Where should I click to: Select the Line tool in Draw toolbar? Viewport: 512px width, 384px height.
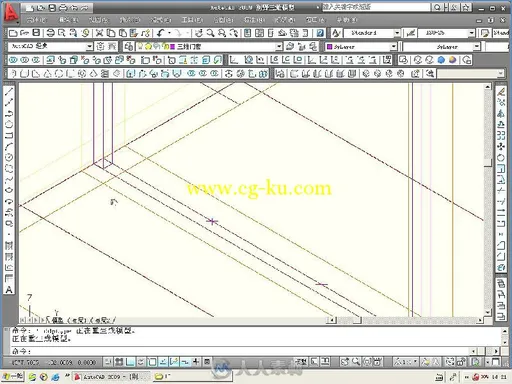pyautogui.click(x=9, y=91)
